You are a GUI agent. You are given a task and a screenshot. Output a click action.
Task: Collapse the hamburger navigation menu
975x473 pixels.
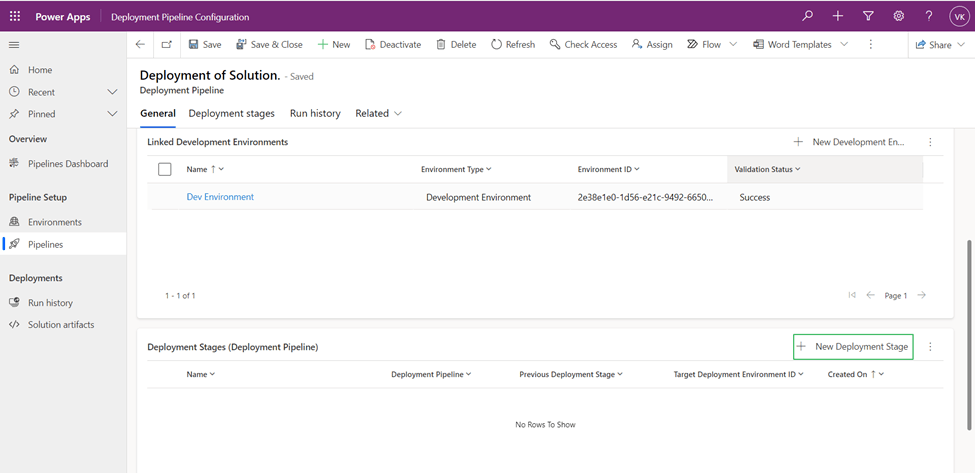click(14, 45)
